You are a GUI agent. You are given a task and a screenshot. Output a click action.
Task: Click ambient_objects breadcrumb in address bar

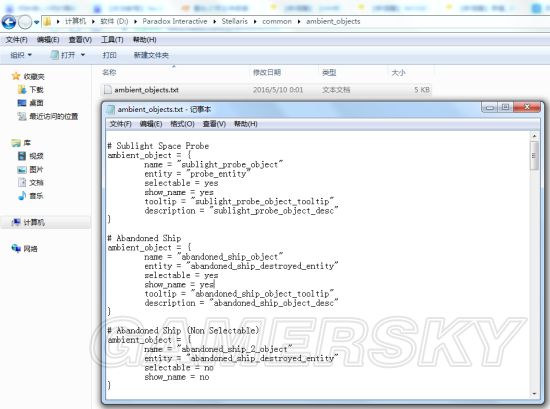click(333, 21)
